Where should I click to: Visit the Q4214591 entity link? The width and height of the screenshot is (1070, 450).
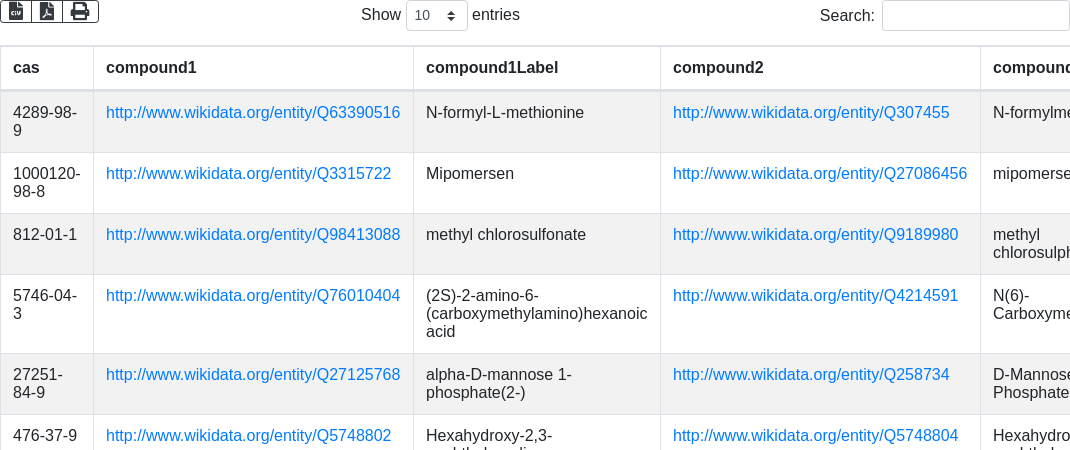(x=815, y=296)
